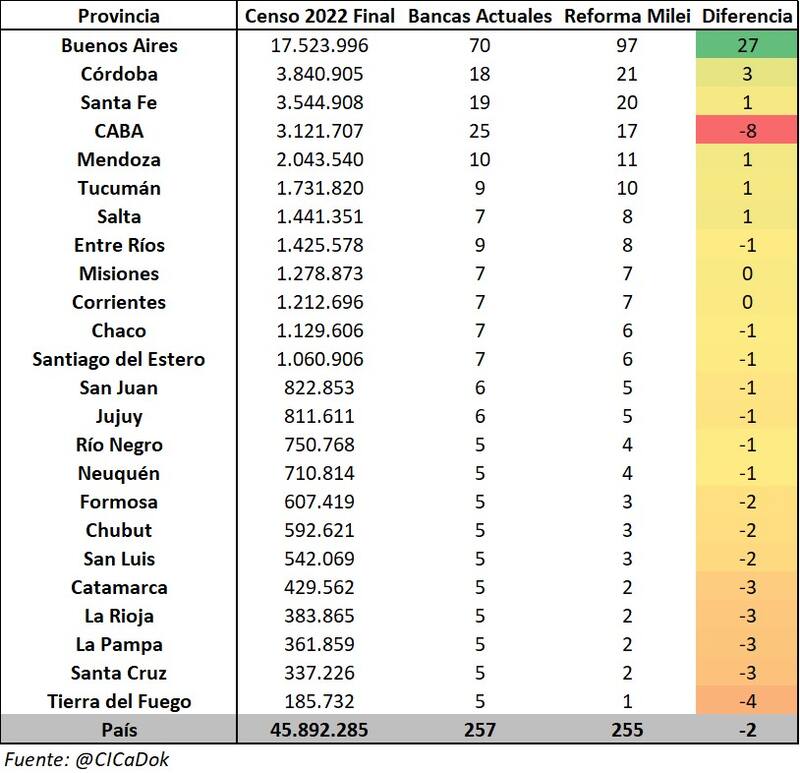
Task: Click the Buenos Aires province cell
Action: coord(118,45)
